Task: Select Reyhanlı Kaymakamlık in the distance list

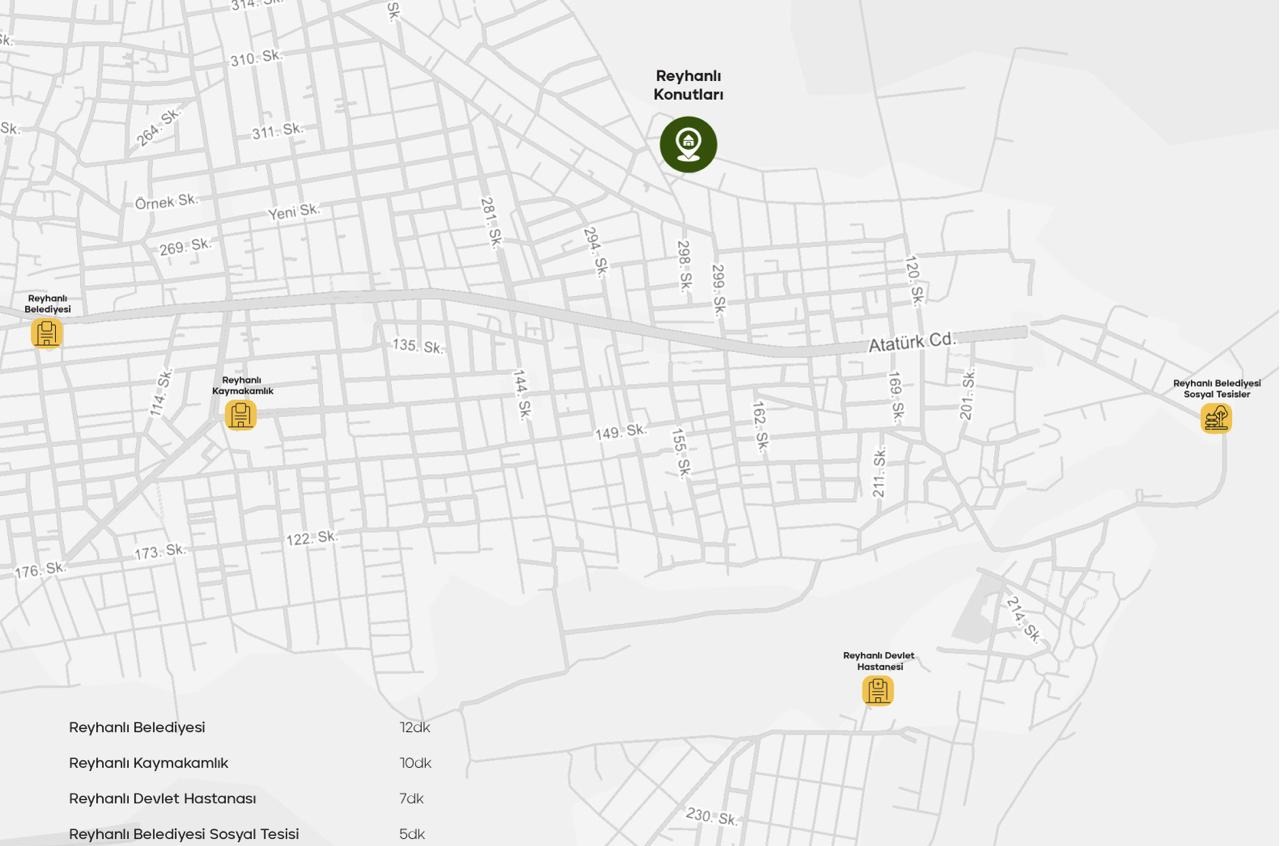Action: click(x=148, y=763)
